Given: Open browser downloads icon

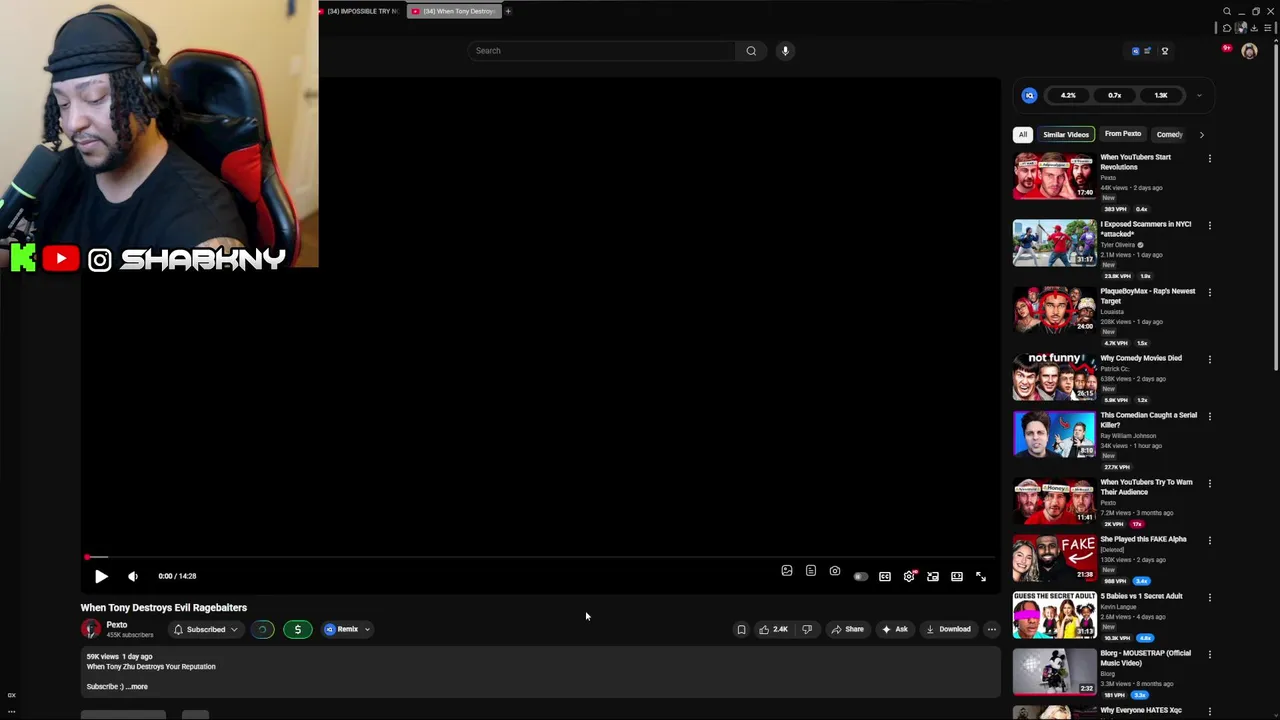Looking at the screenshot, I should [1254, 28].
